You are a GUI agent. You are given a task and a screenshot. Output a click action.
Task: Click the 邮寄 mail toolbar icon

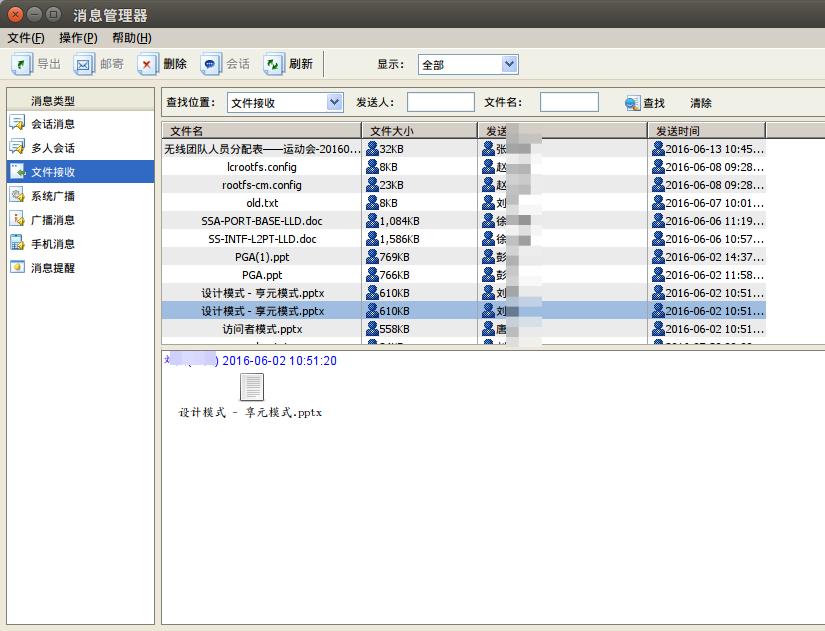tap(84, 64)
